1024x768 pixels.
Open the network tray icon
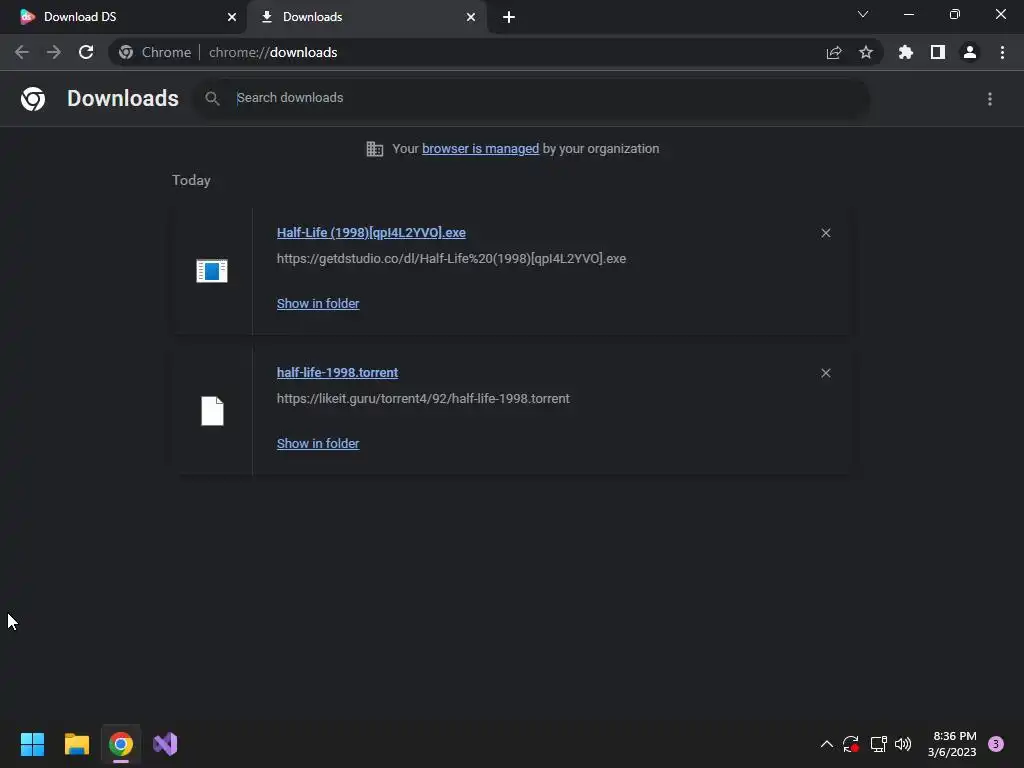[x=878, y=744]
